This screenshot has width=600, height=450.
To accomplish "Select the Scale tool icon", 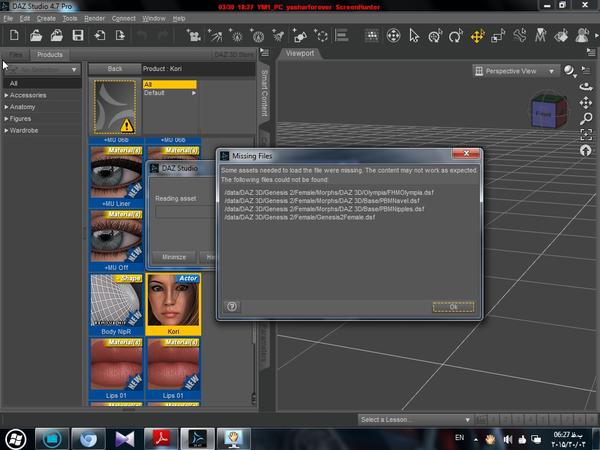I will tap(498, 36).
